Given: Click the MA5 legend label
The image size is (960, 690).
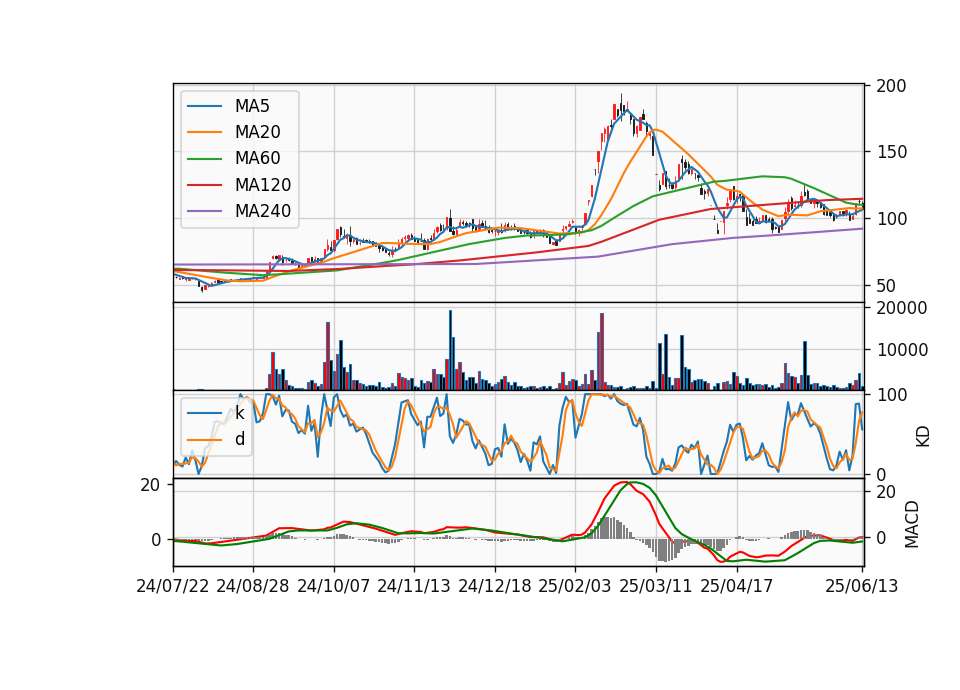Looking at the screenshot, I should click(252, 106).
